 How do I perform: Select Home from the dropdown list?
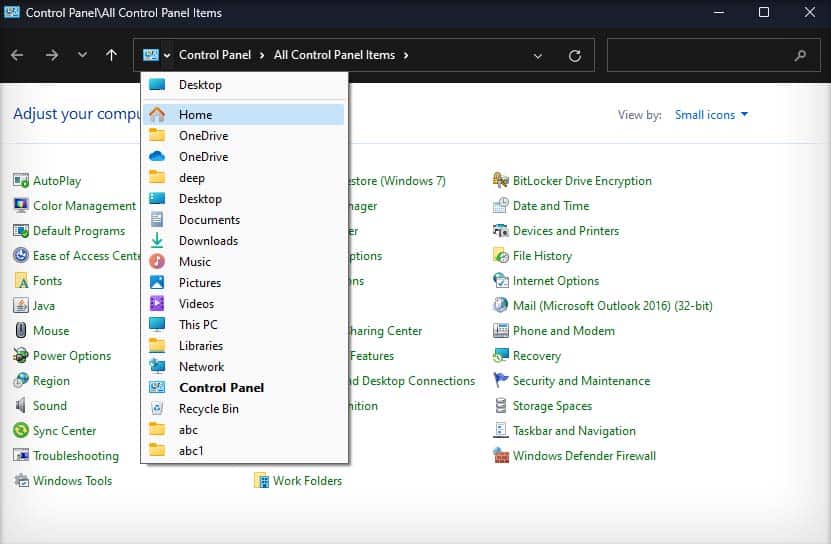coord(243,115)
